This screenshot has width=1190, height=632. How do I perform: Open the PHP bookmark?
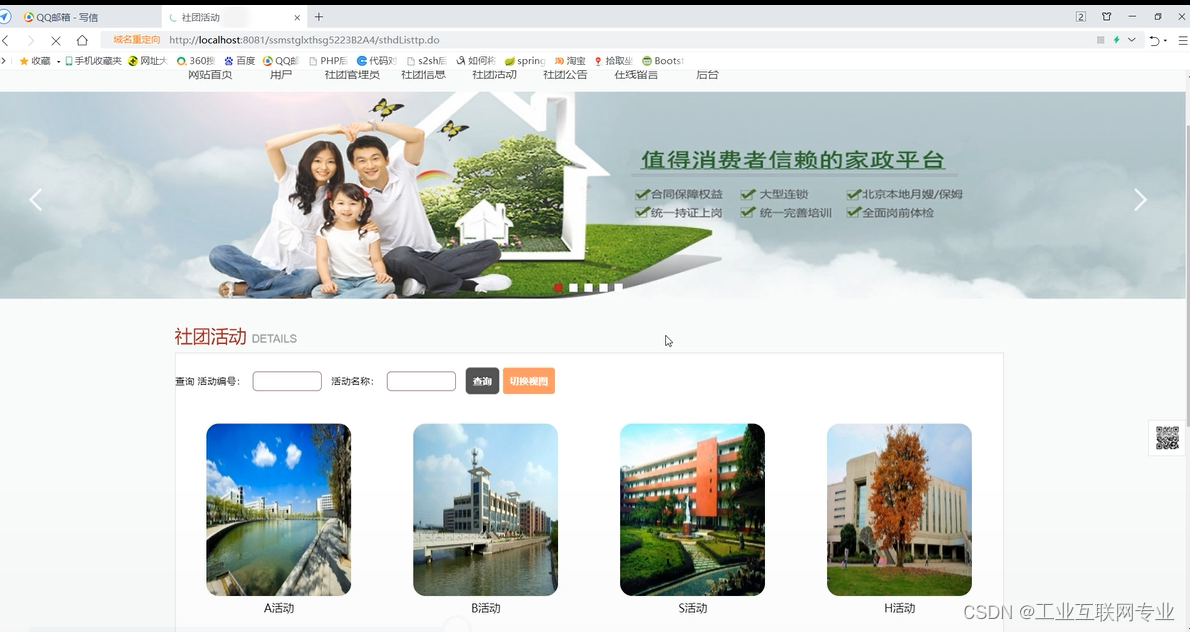pos(328,61)
